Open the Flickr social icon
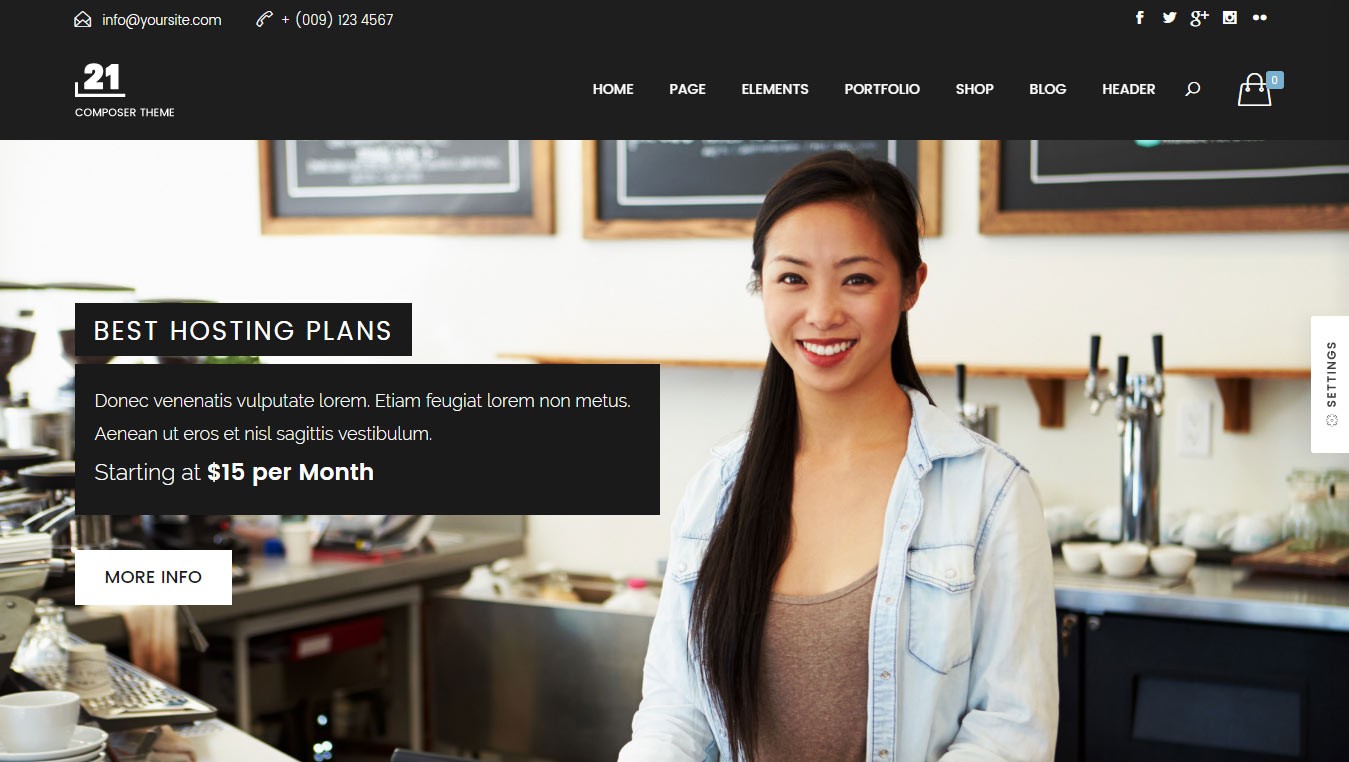Image resolution: width=1349 pixels, height=762 pixels. (x=1260, y=18)
